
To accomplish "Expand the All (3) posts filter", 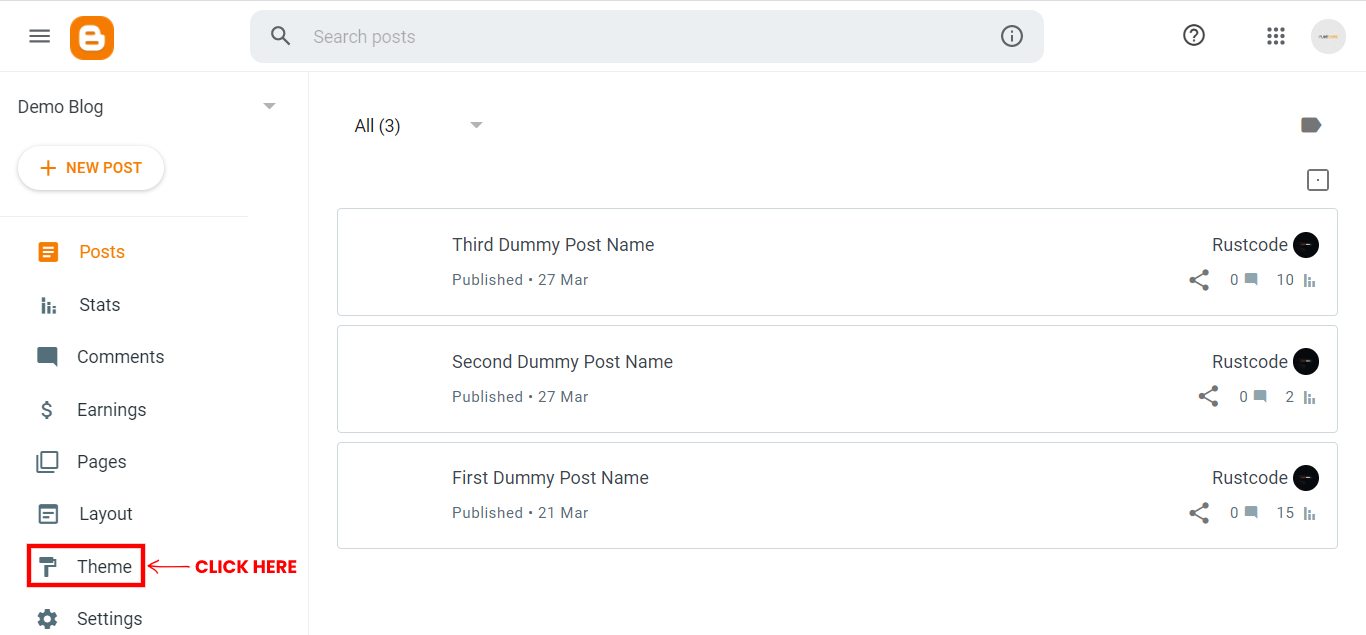I will (x=477, y=124).
